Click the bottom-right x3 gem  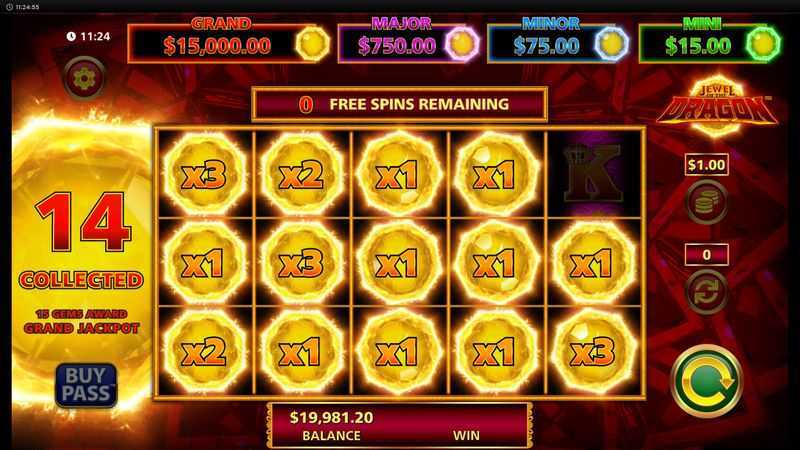point(594,351)
